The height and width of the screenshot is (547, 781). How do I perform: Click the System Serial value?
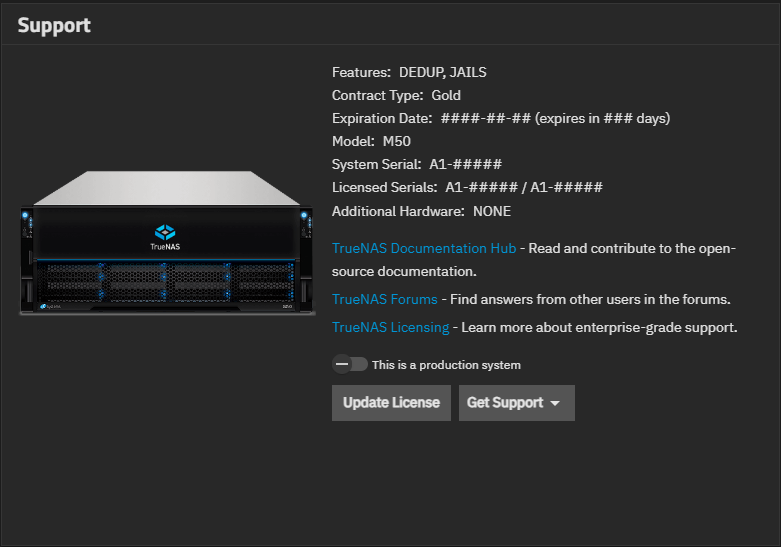tap(465, 164)
